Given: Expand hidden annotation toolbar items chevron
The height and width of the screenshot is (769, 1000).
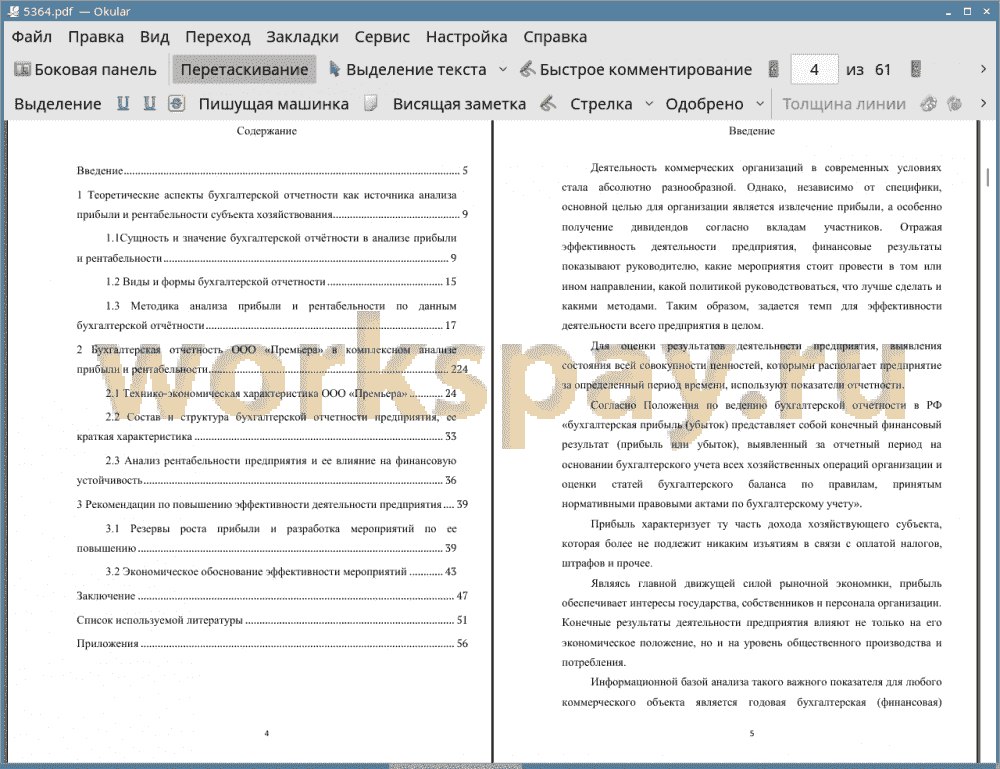Looking at the screenshot, I should coord(983,103).
